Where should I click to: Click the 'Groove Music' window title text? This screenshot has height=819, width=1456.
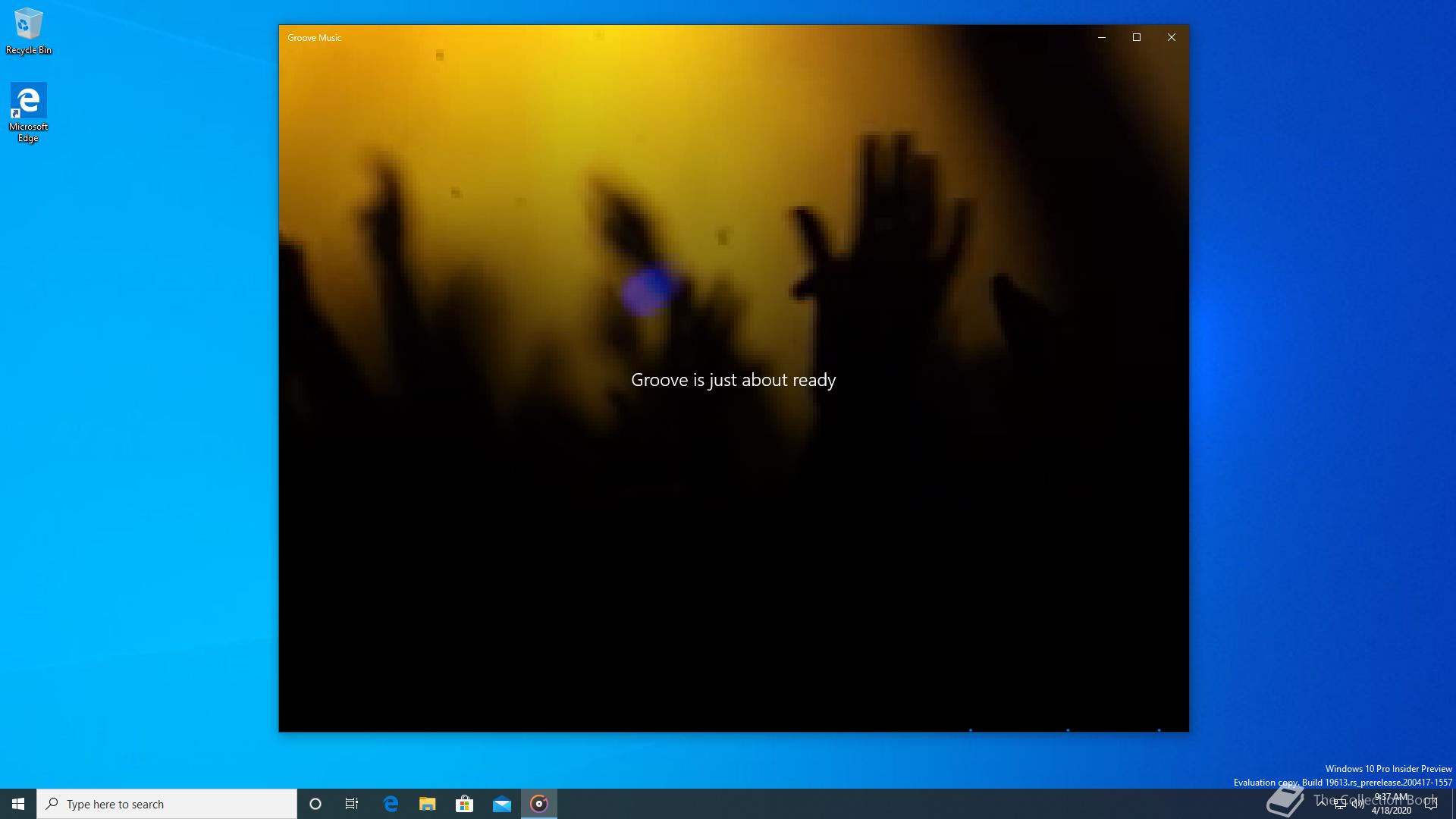[315, 38]
